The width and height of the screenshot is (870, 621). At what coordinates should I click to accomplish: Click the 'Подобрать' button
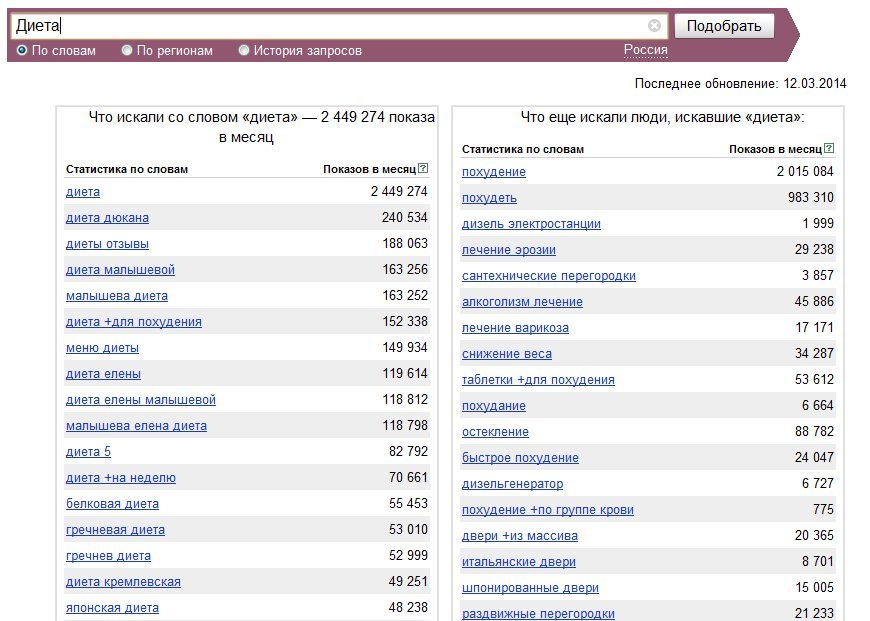pos(724,26)
